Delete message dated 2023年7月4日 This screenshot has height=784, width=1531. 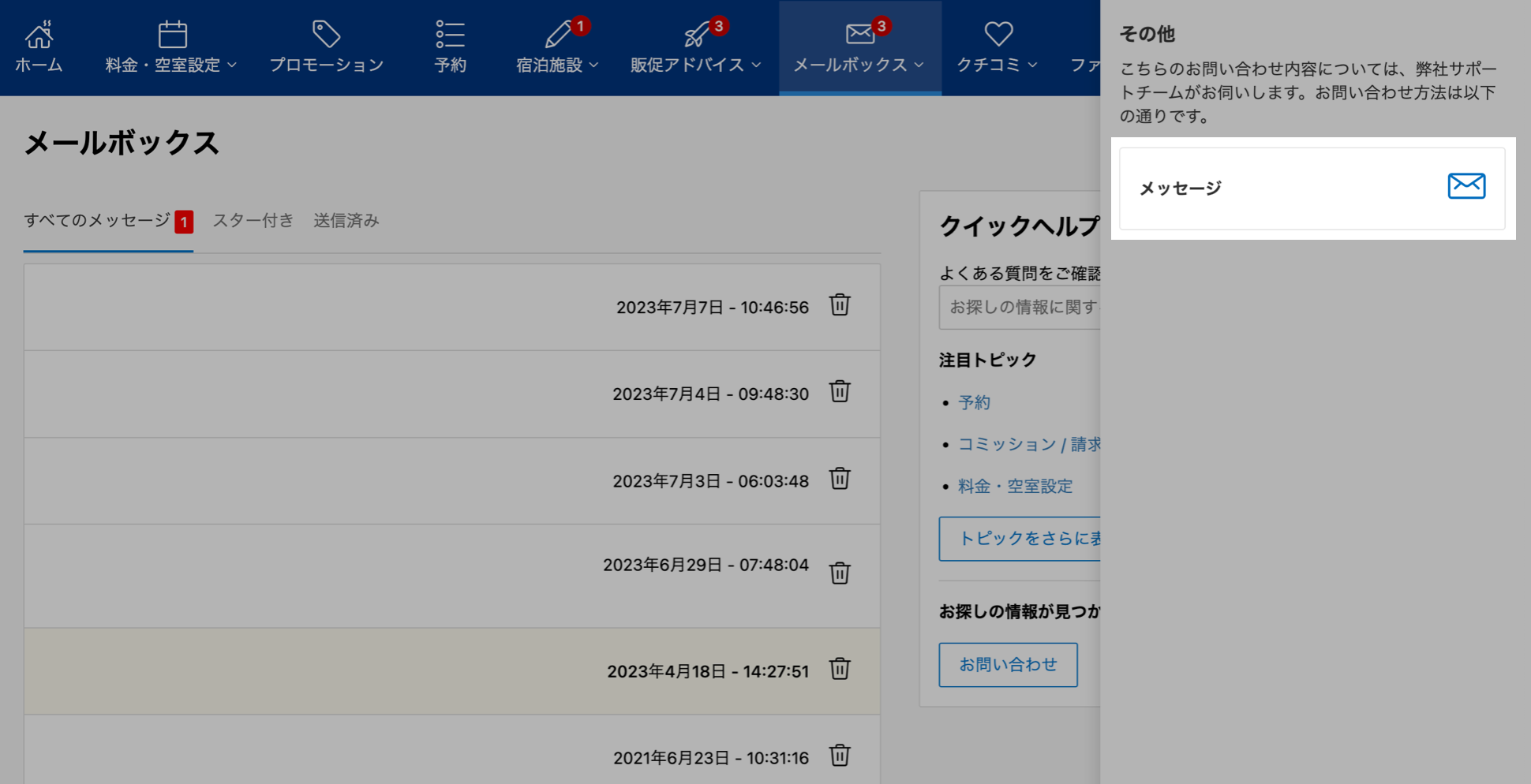840,392
